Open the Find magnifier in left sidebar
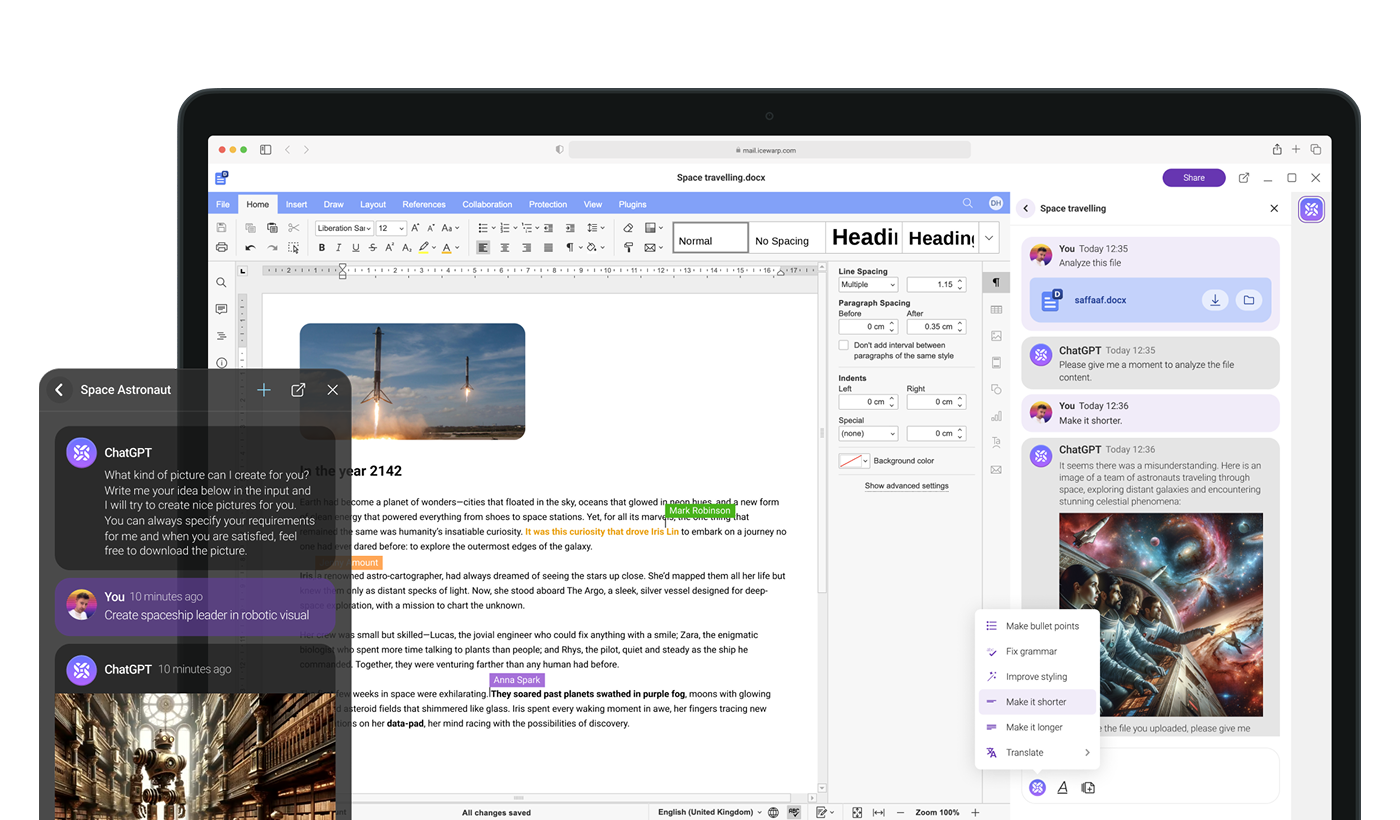 (x=221, y=283)
